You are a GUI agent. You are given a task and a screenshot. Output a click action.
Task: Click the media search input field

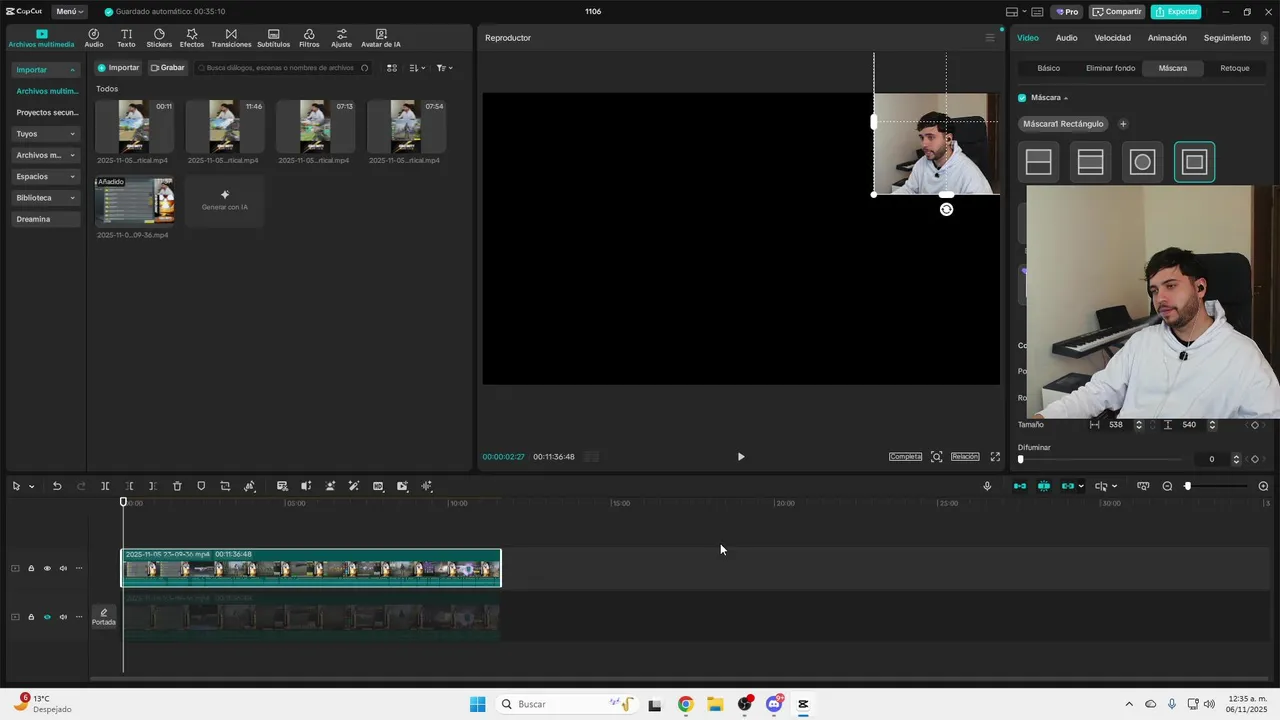[x=284, y=68]
